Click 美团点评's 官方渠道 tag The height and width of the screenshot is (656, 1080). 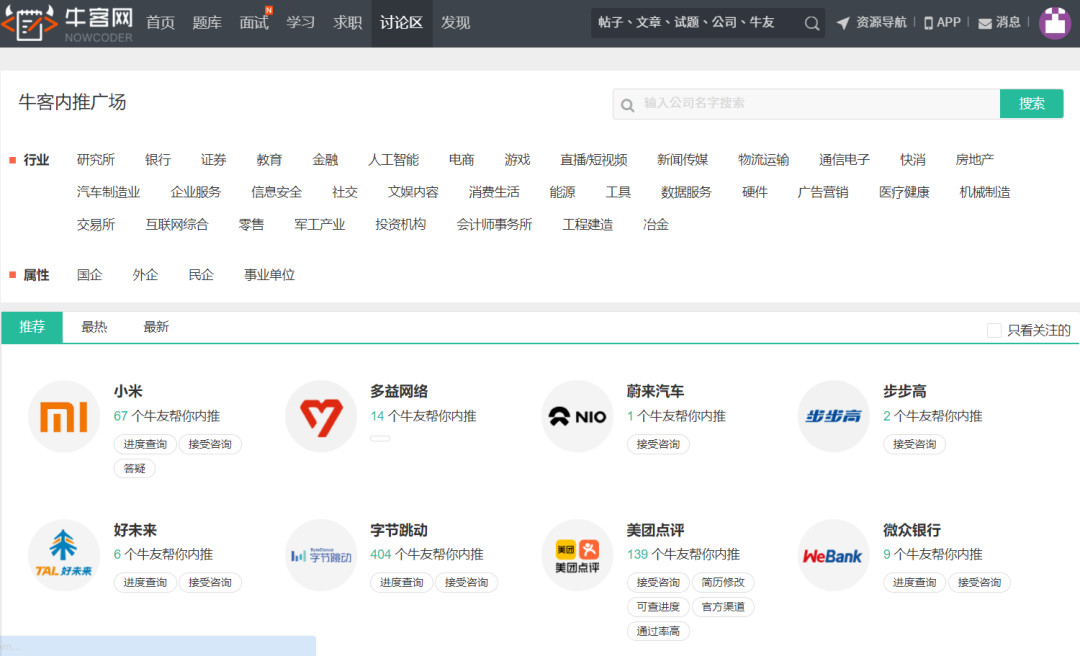(x=723, y=607)
